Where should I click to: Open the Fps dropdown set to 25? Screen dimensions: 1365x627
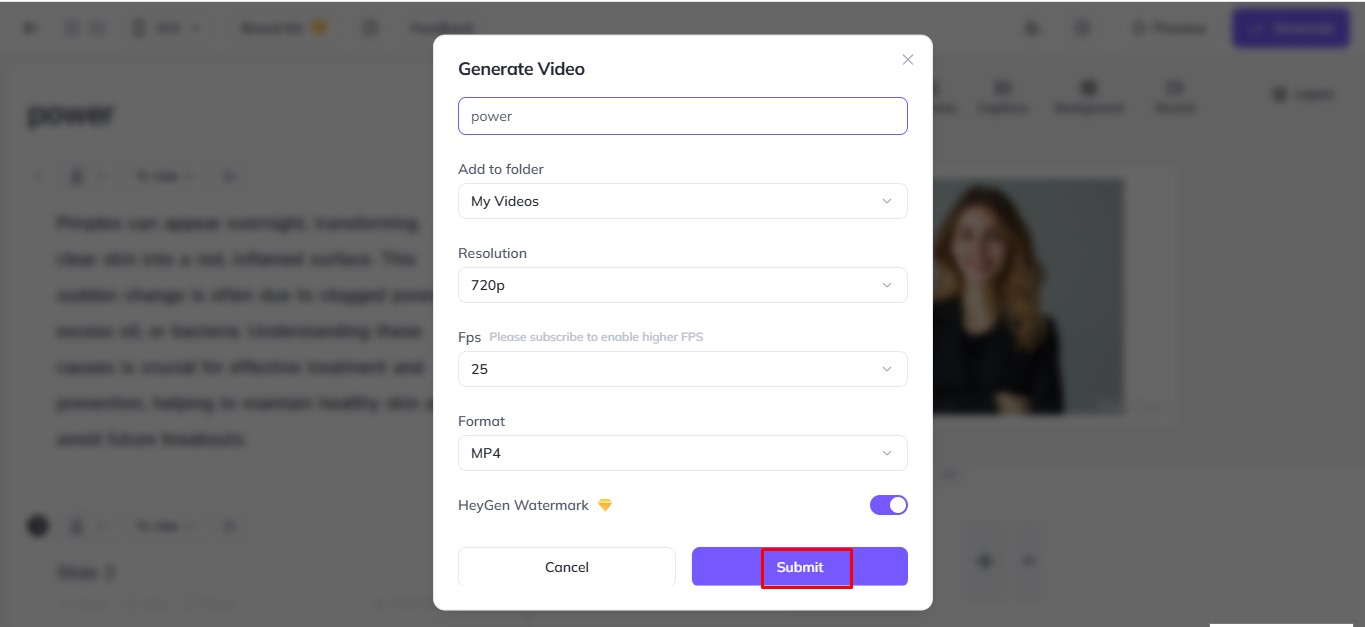pyautogui.click(x=682, y=369)
